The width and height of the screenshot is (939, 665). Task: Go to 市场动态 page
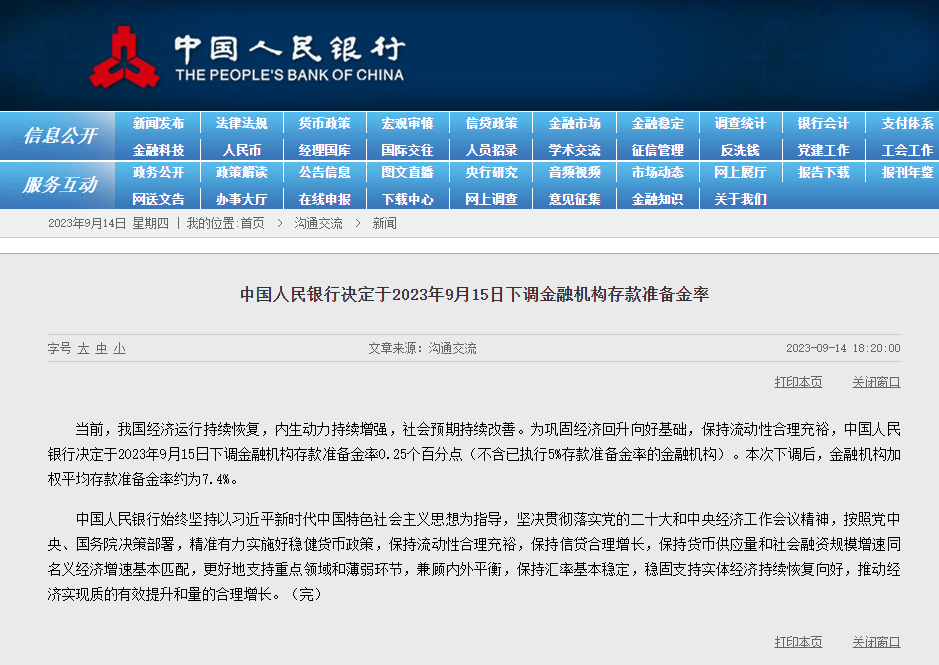658,173
